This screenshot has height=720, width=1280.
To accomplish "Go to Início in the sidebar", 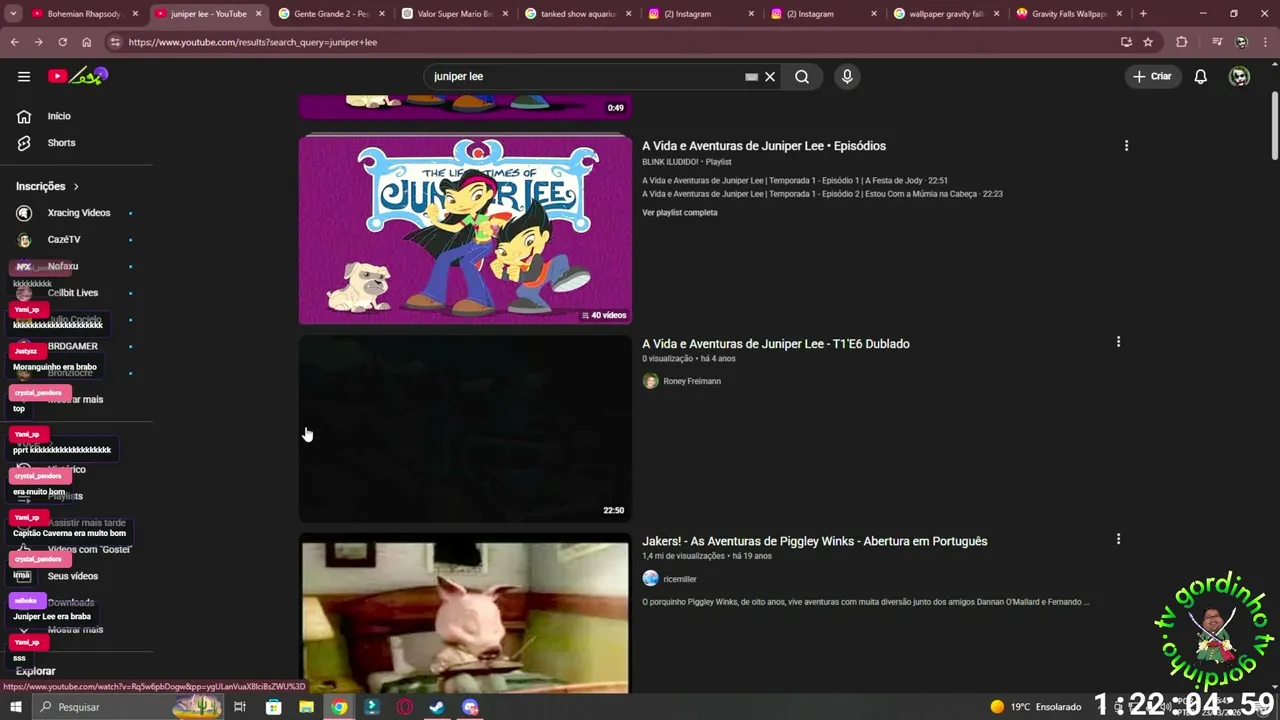I will pyautogui.click(x=58, y=116).
